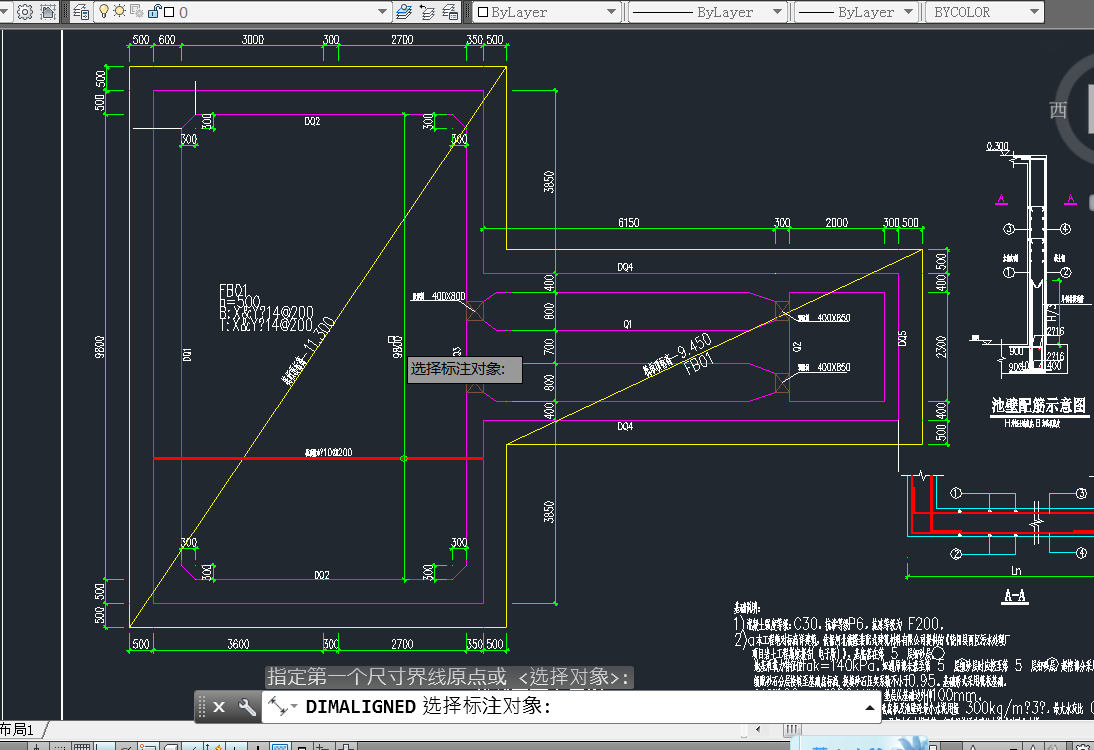Viewport: 1094px width, 750px height.
Task: Select the A-A section title
Action: coord(1014,596)
